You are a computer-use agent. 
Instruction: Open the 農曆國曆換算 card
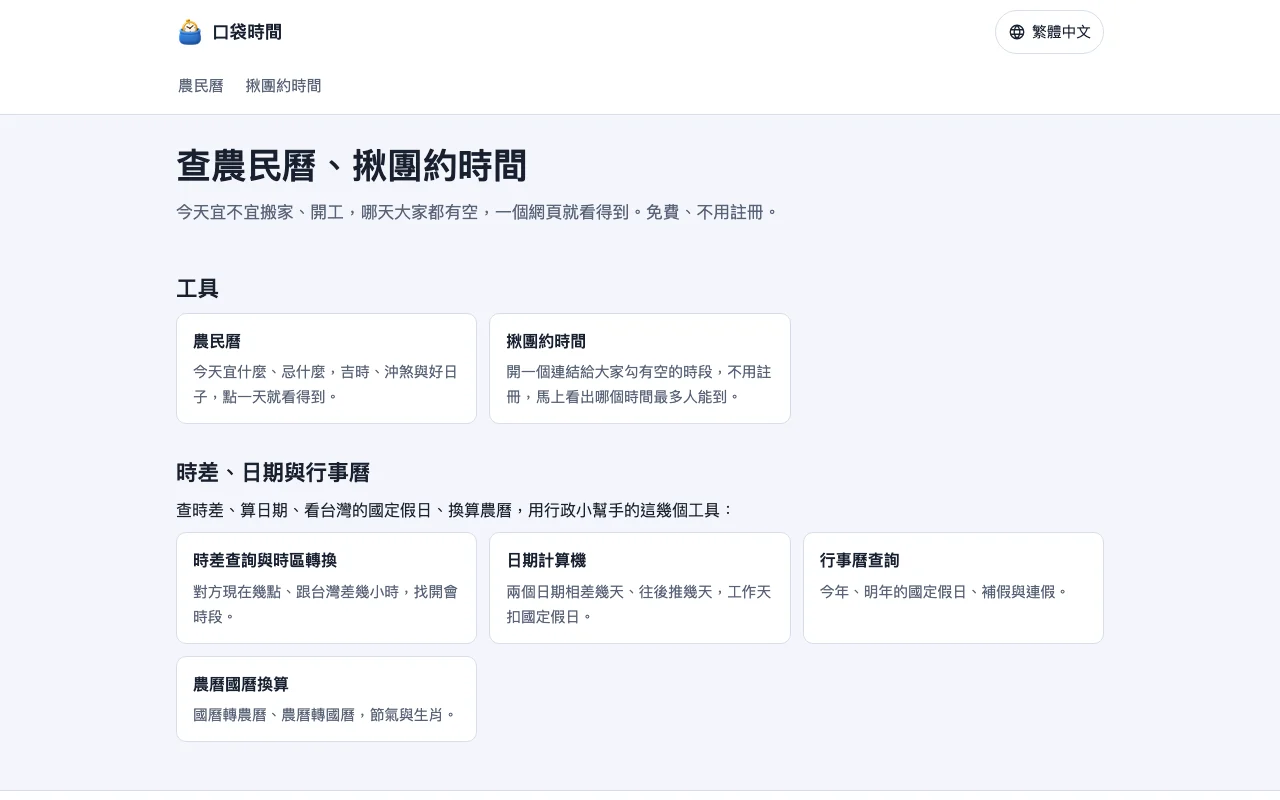coord(326,699)
